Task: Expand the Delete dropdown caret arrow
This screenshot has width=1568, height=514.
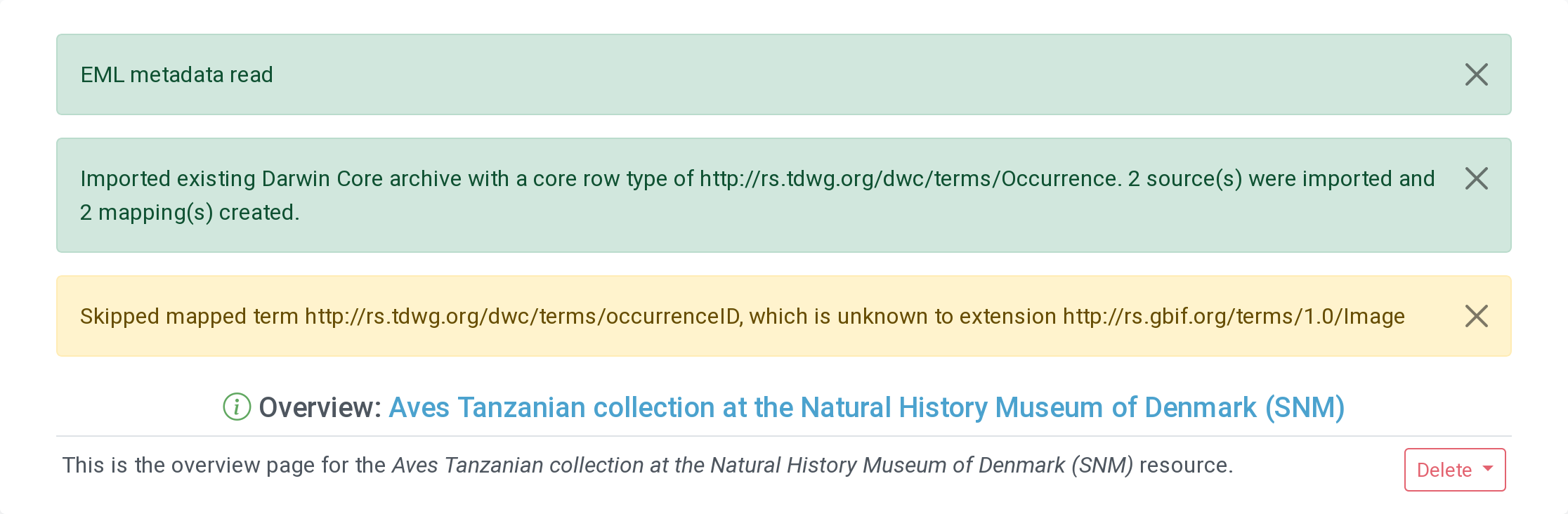Action: [1487, 468]
